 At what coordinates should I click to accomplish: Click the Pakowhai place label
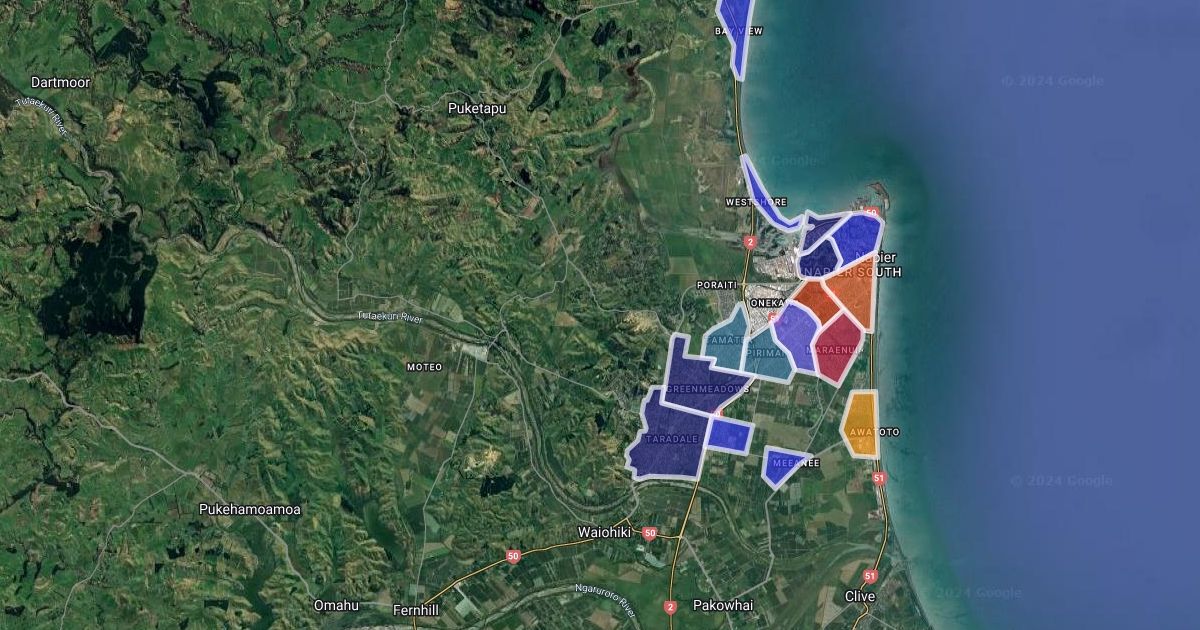click(x=723, y=605)
